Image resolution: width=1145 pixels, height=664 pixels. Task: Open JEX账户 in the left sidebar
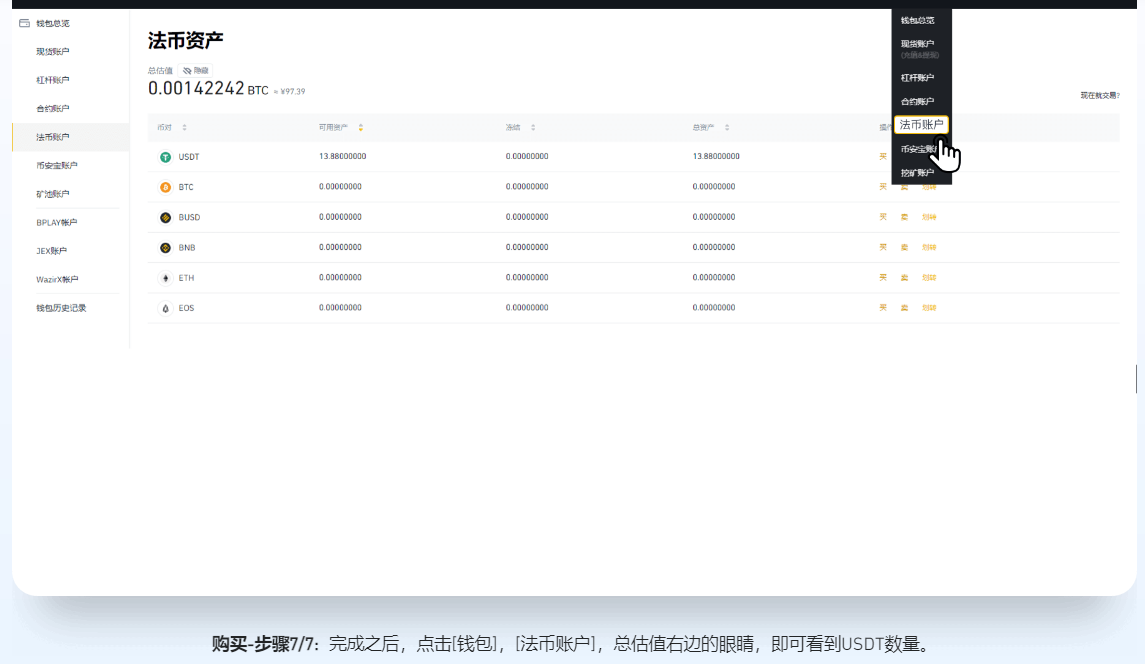(50, 251)
